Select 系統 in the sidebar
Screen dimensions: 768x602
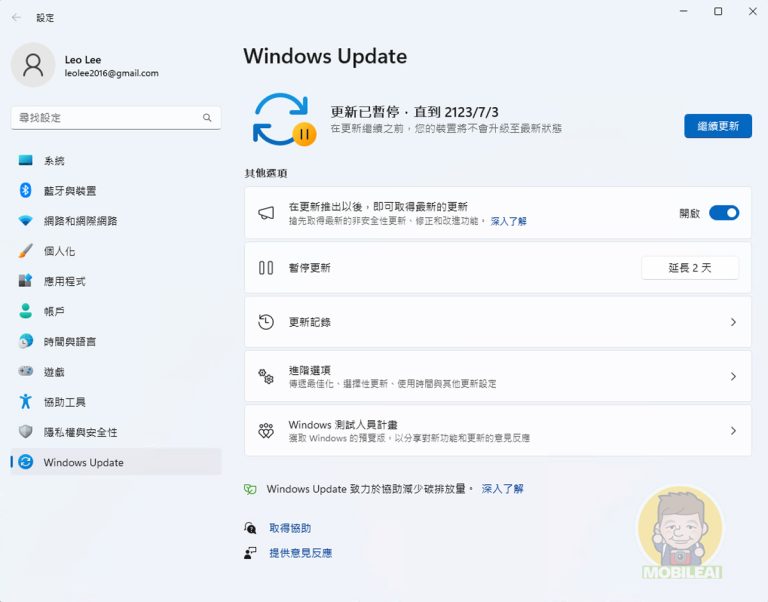point(116,160)
